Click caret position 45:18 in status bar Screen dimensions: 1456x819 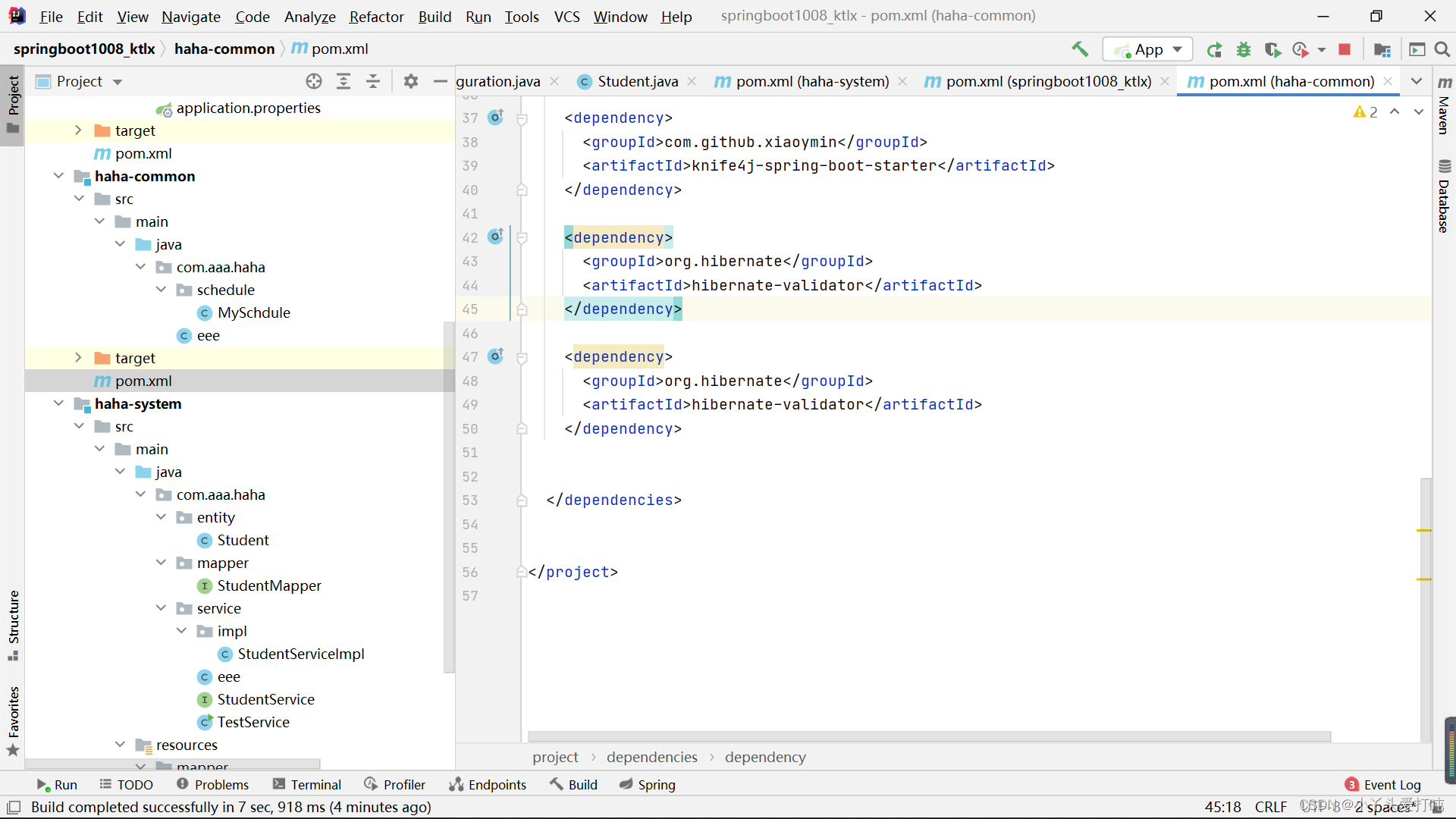(1223, 807)
